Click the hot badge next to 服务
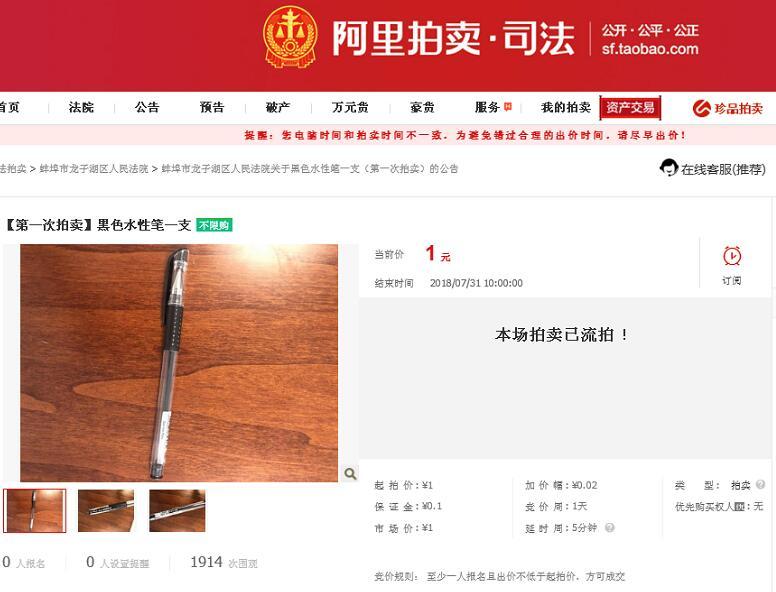The height and width of the screenshot is (592, 776). pyautogui.click(x=507, y=106)
